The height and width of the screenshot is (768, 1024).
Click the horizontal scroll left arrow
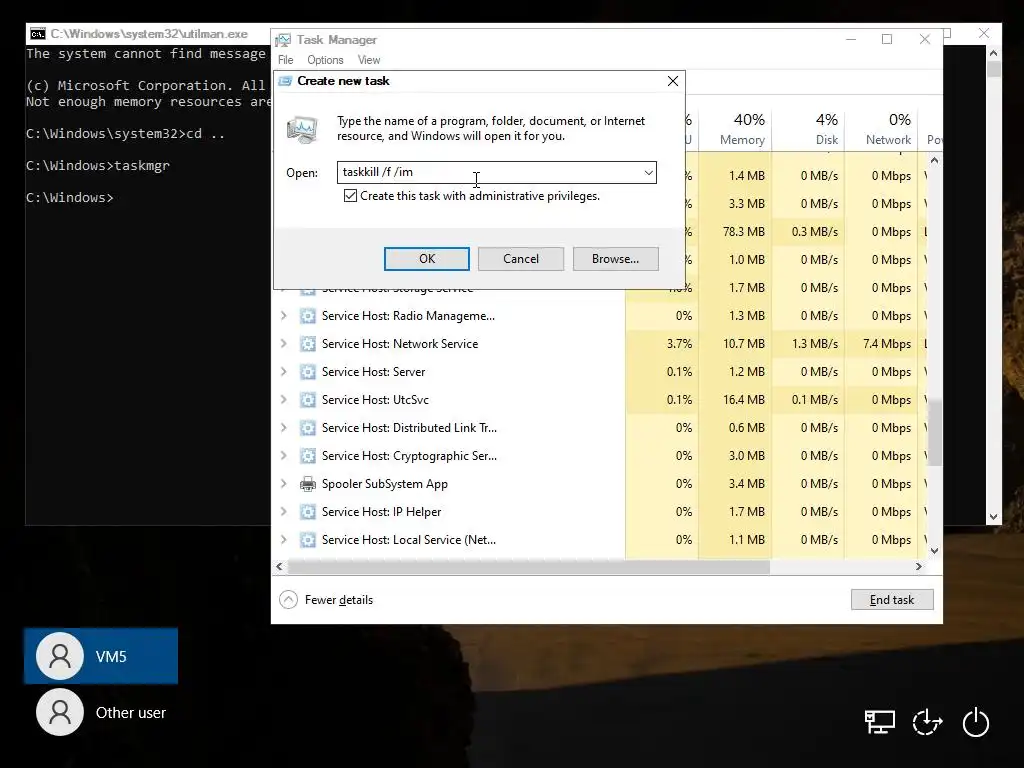[280, 566]
